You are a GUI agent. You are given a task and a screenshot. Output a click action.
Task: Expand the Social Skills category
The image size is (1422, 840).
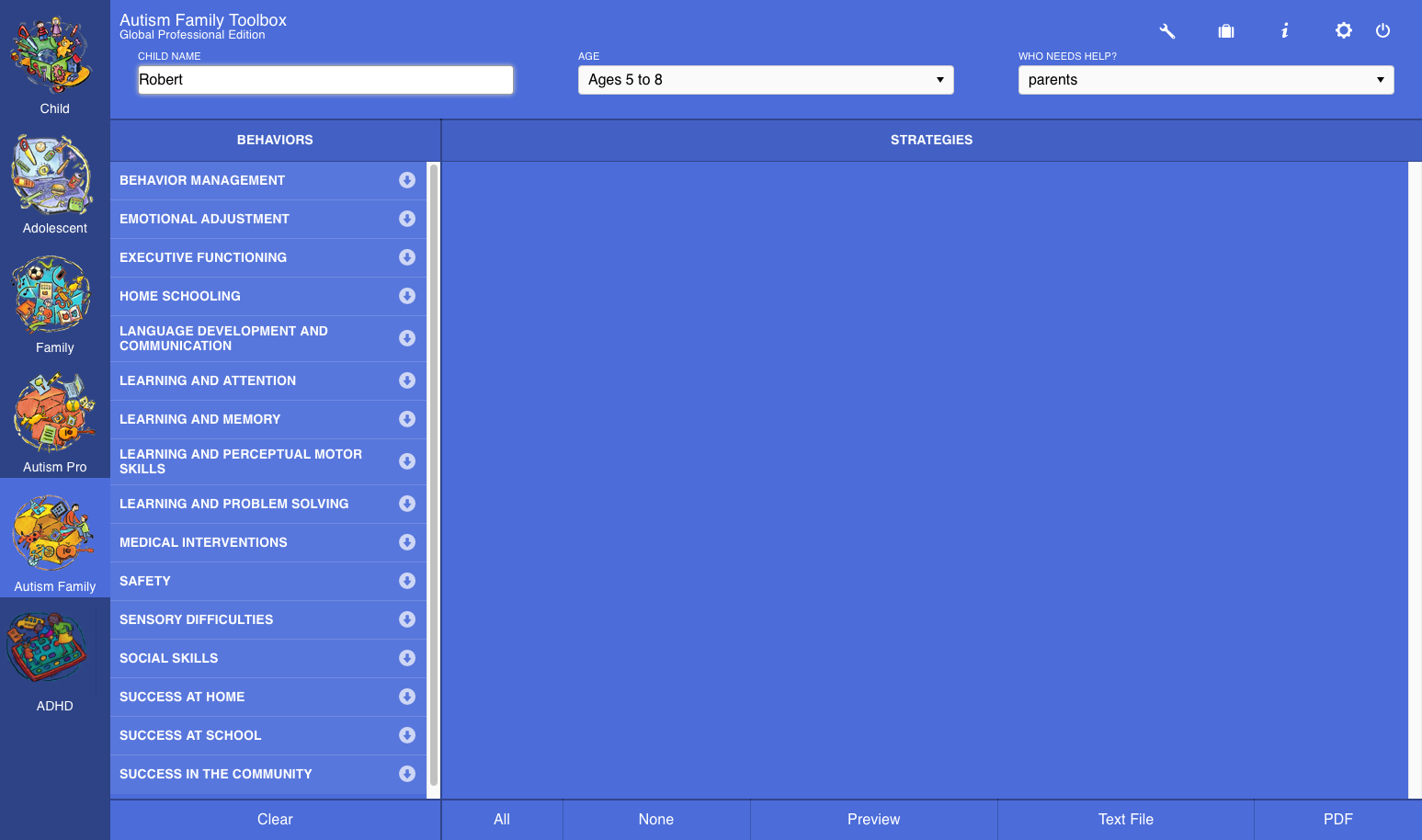click(406, 658)
